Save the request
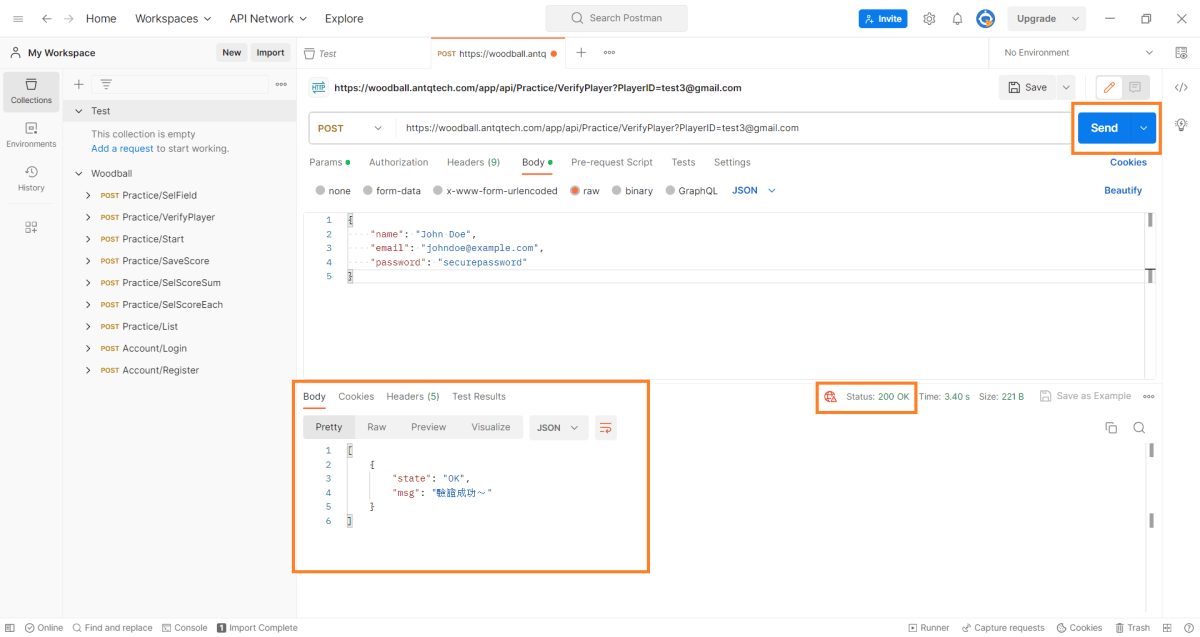 point(1028,87)
